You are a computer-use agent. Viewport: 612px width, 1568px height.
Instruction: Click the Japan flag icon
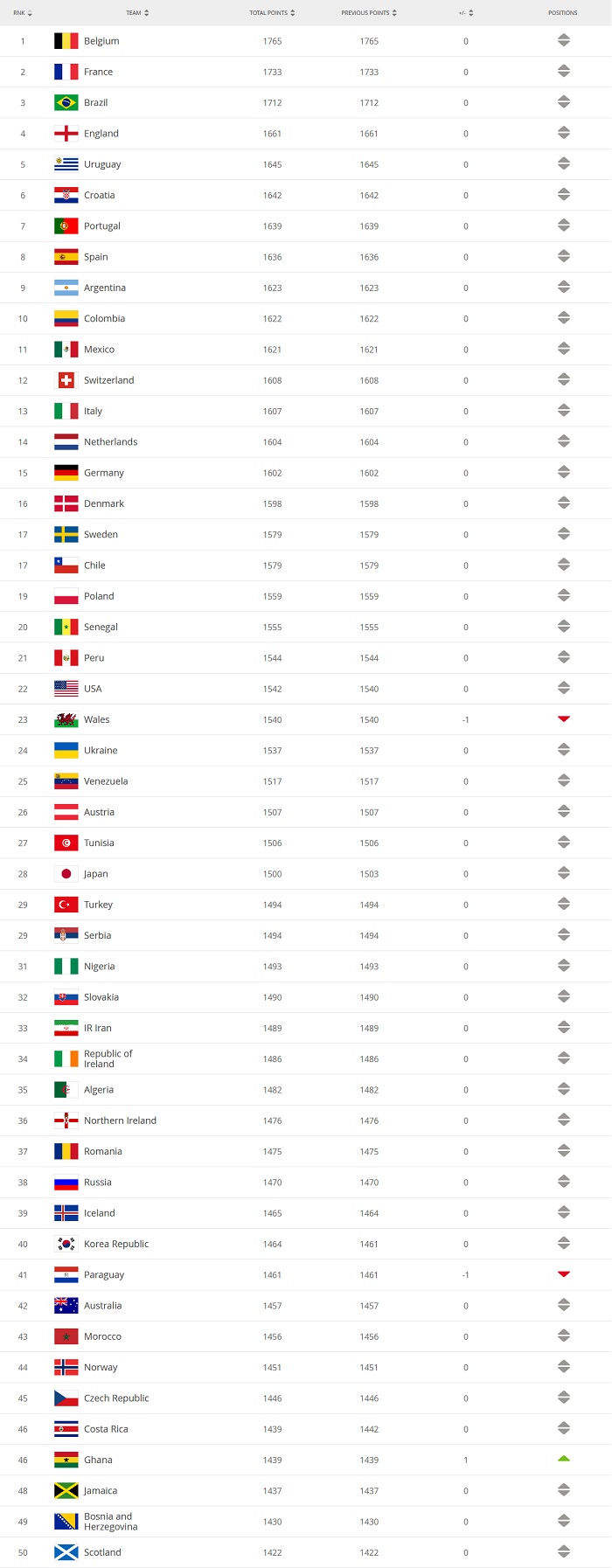point(66,874)
